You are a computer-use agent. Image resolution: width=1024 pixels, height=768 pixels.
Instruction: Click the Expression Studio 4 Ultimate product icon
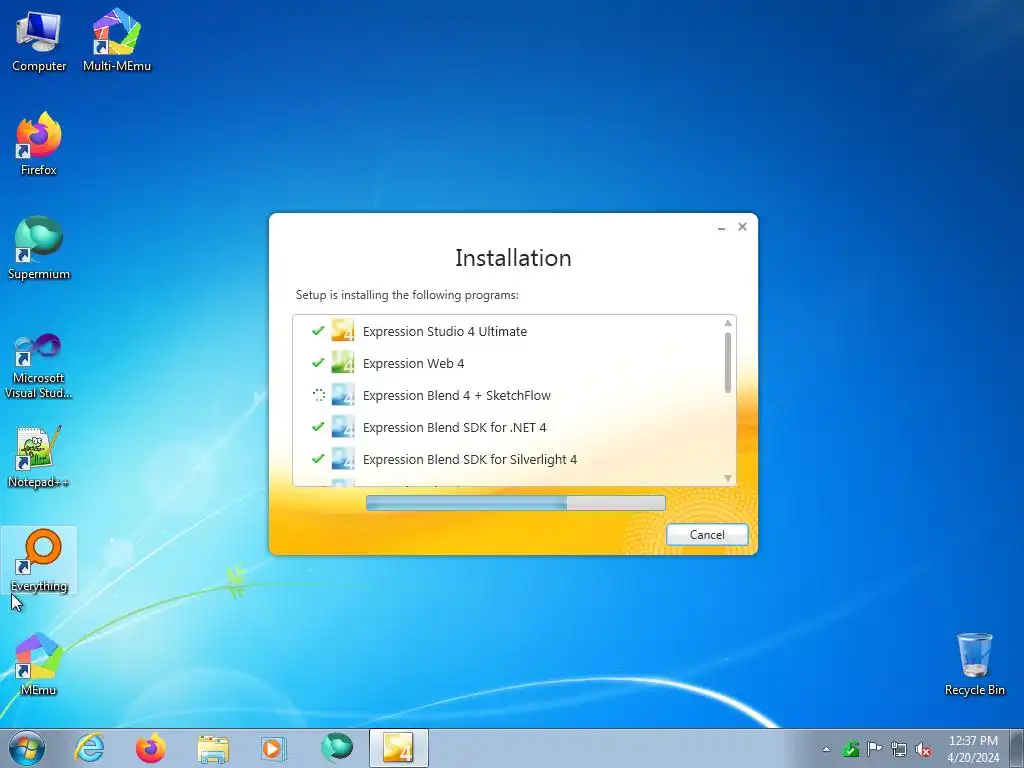pyautogui.click(x=343, y=330)
